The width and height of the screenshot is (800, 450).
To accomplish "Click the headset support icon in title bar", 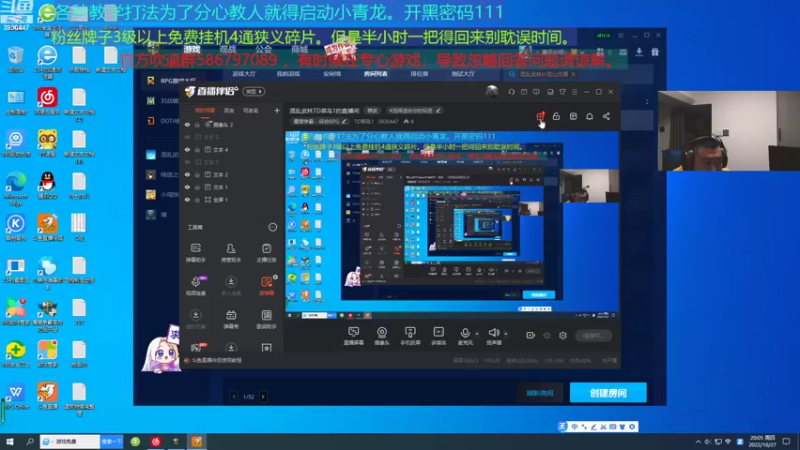I will point(511,92).
